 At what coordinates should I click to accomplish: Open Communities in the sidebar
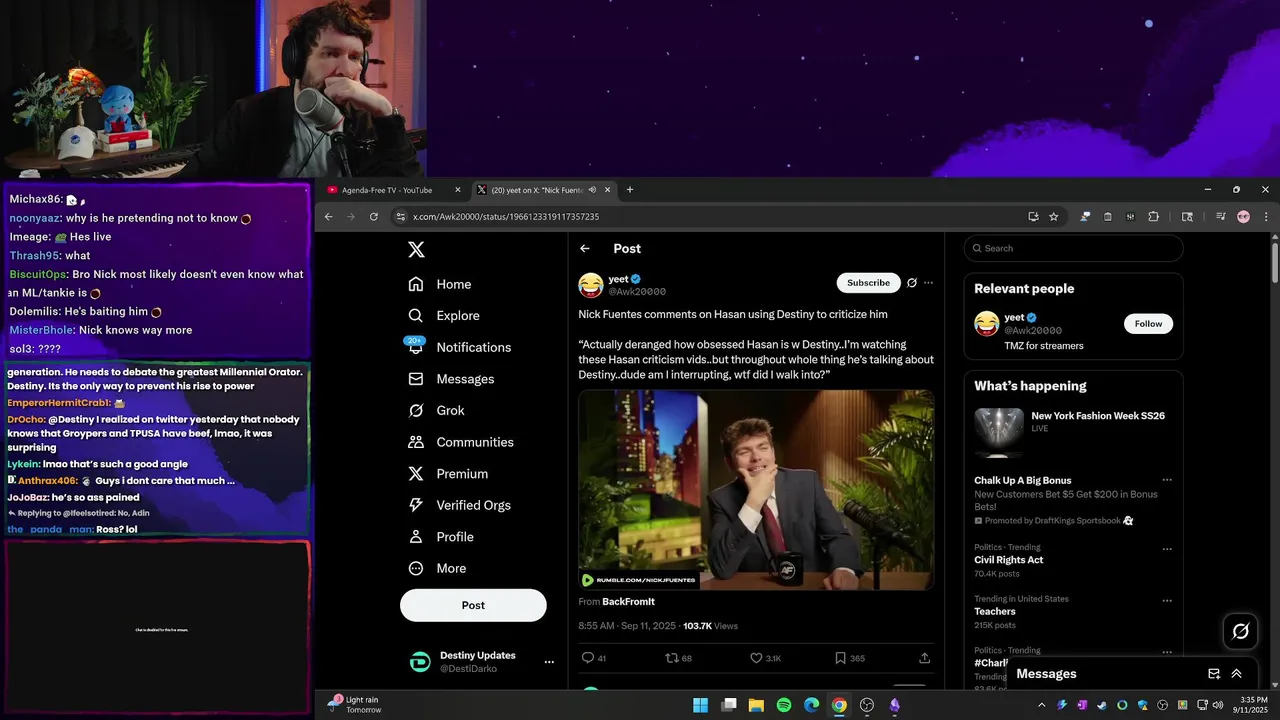[461, 442]
